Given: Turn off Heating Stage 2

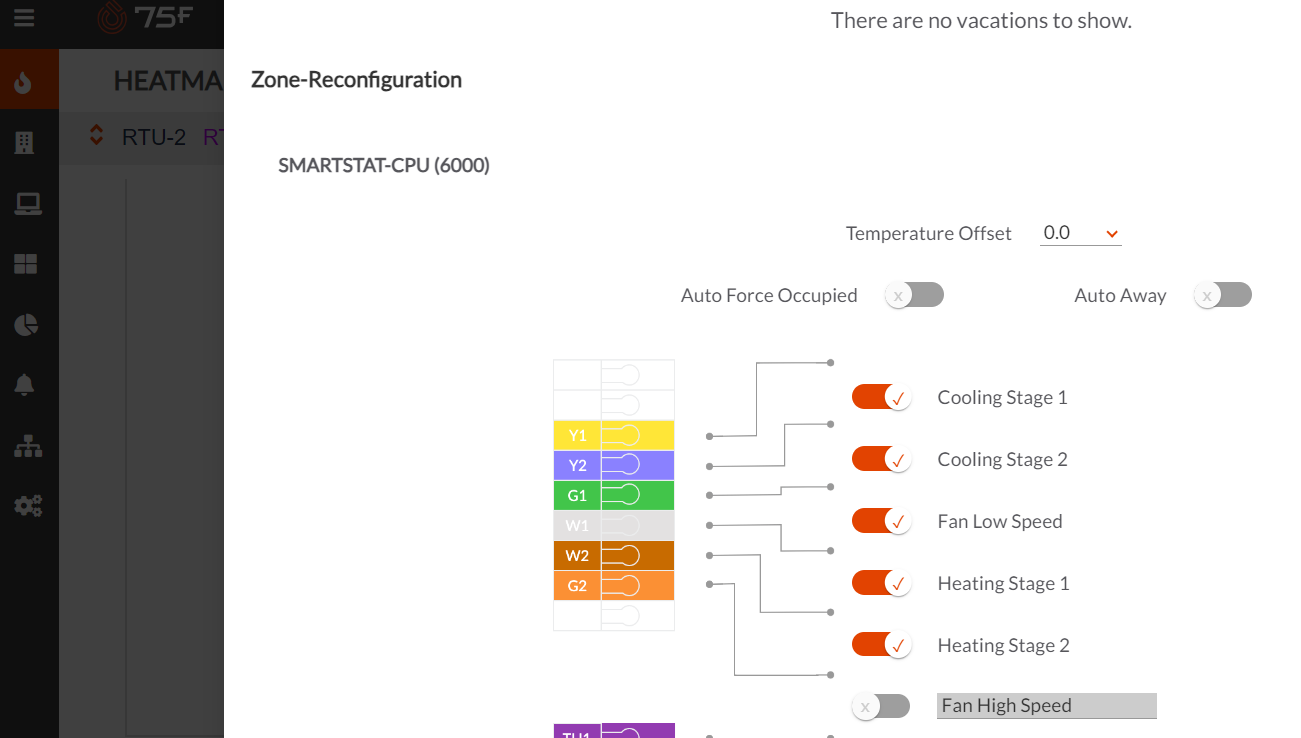Looking at the screenshot, I should [881, 644].
